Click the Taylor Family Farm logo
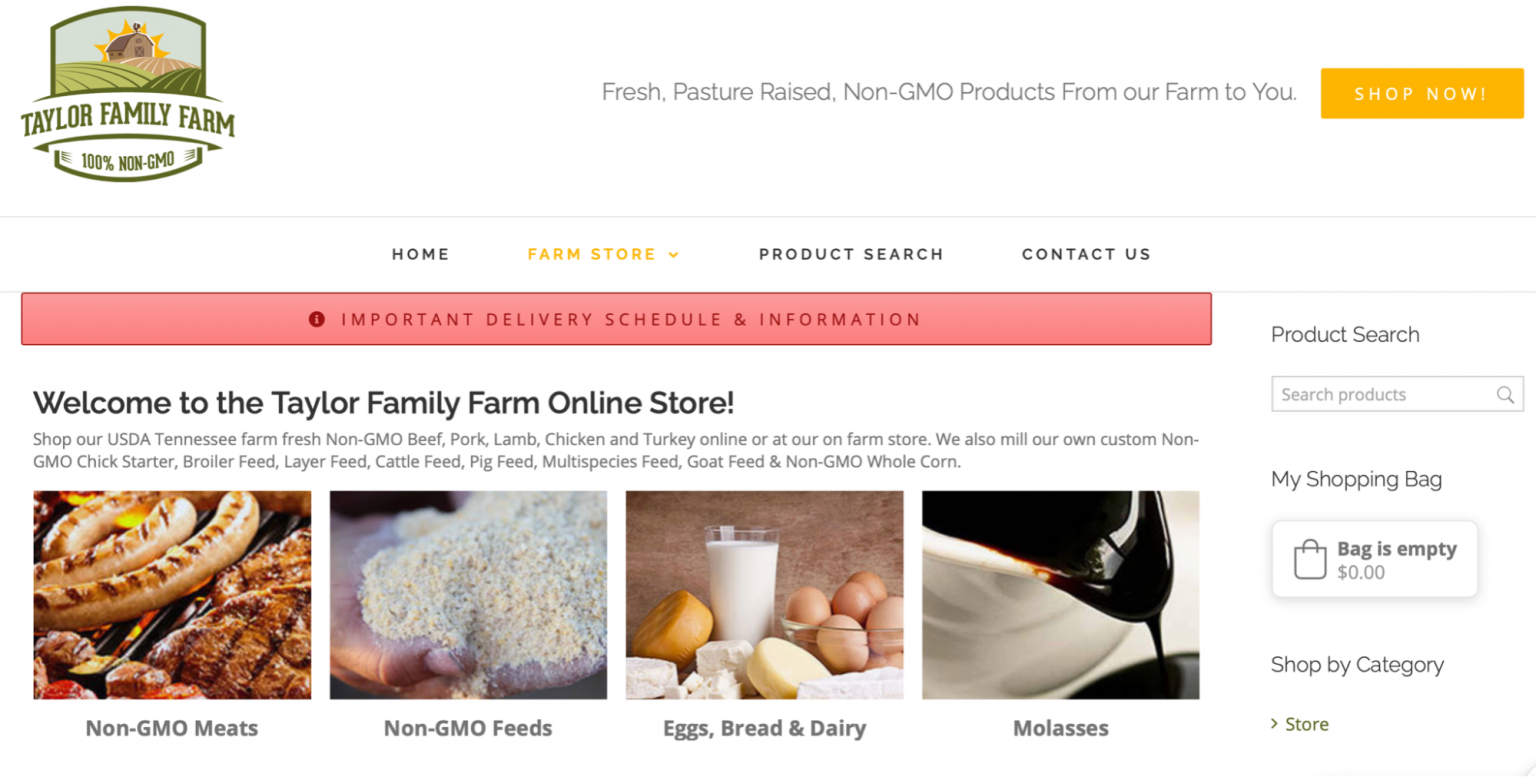 (x=127, y=95)
